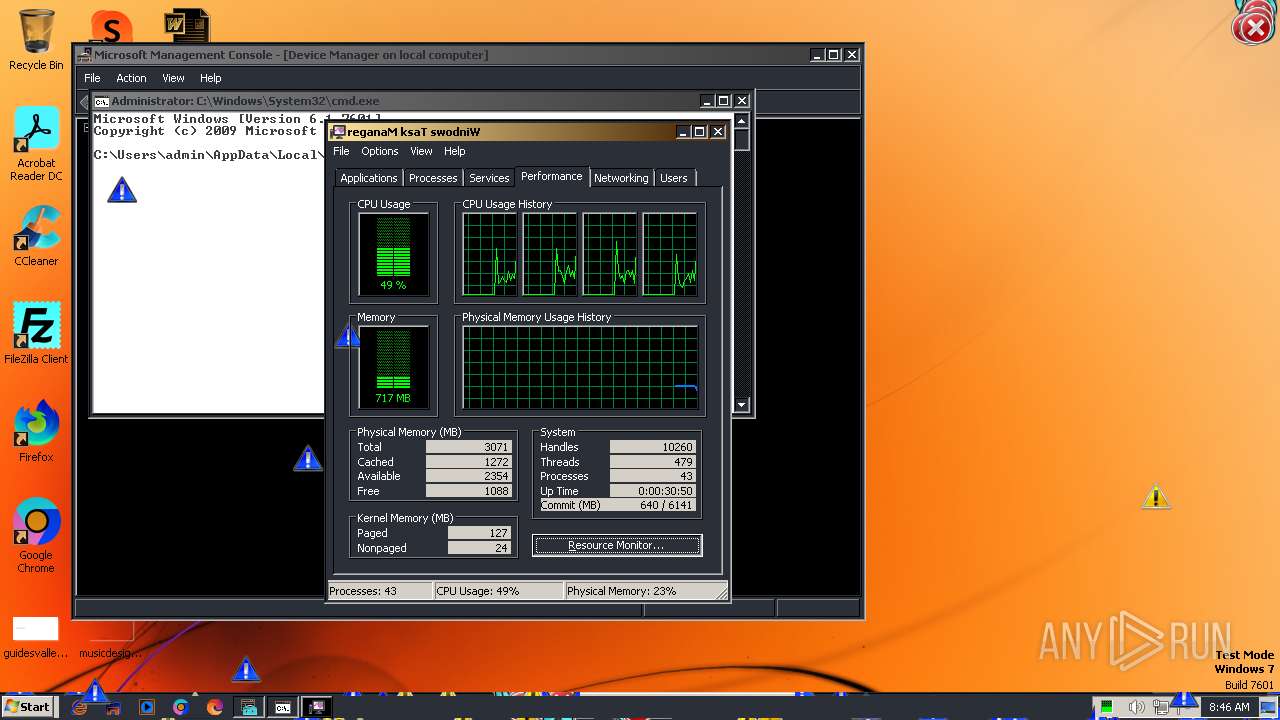This screenshot has width=1280, height=720.
Task: Switch to Task Manager taskbar button
Action: (317, 707)
